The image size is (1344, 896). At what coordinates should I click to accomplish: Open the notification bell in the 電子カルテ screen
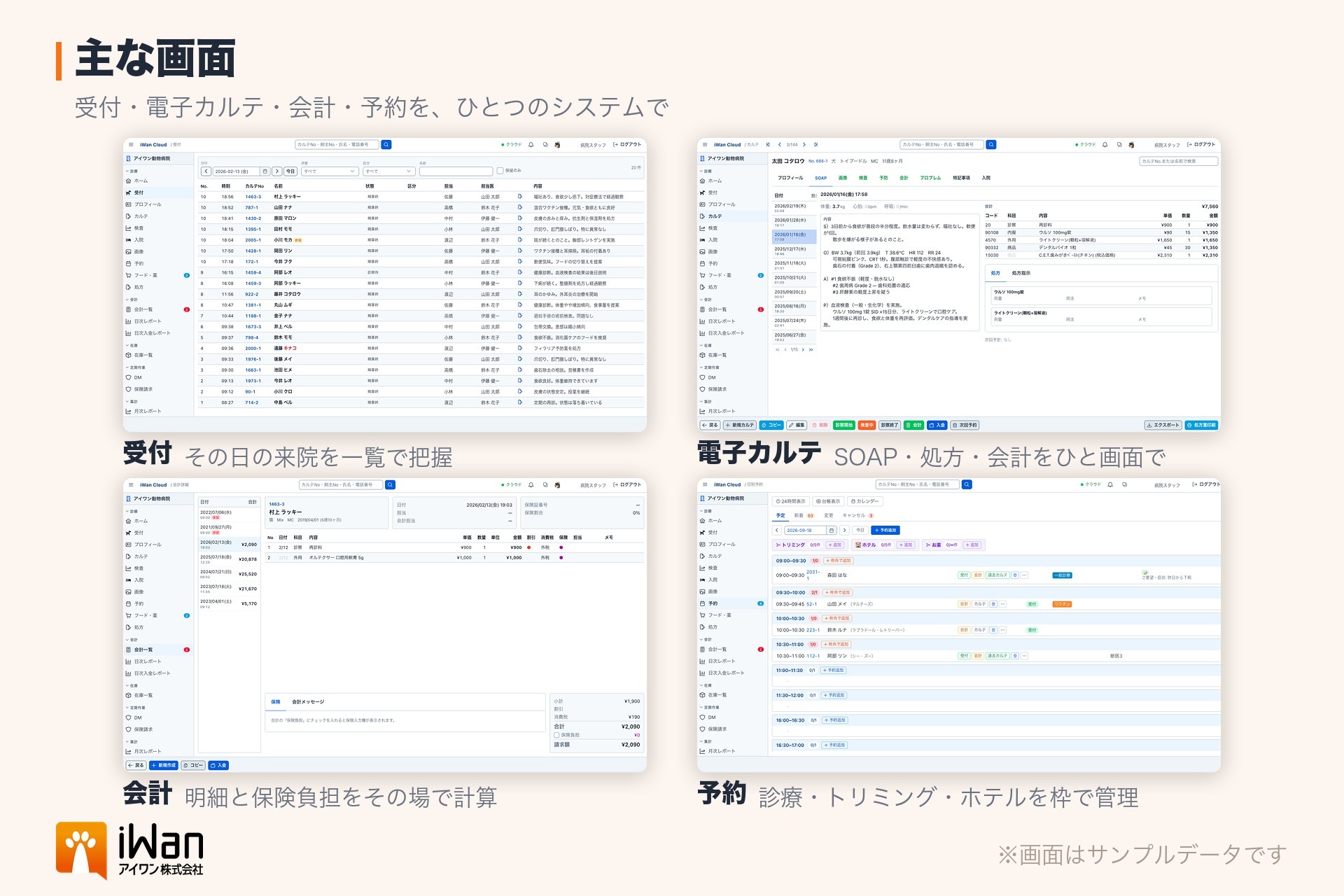(1105, 145)
